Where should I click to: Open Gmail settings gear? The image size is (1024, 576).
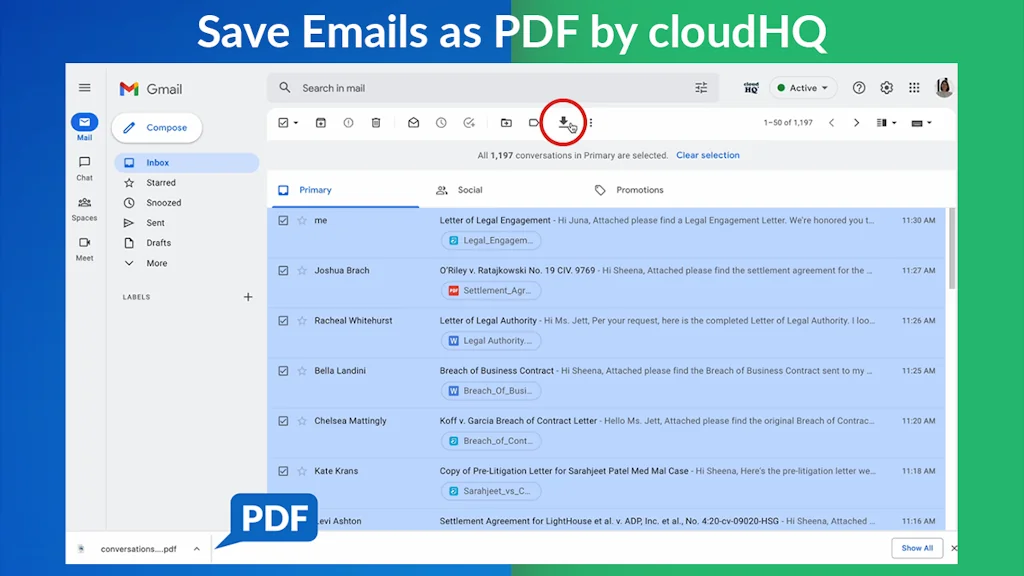pyautogui.click(x=886, y=88)
